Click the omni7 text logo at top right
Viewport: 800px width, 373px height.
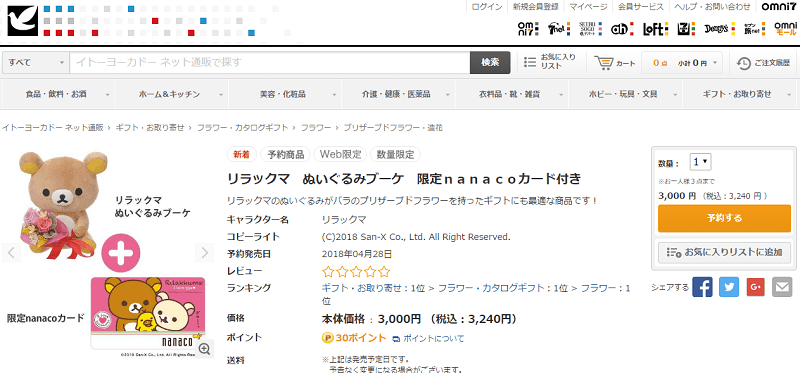click(779, 7)
